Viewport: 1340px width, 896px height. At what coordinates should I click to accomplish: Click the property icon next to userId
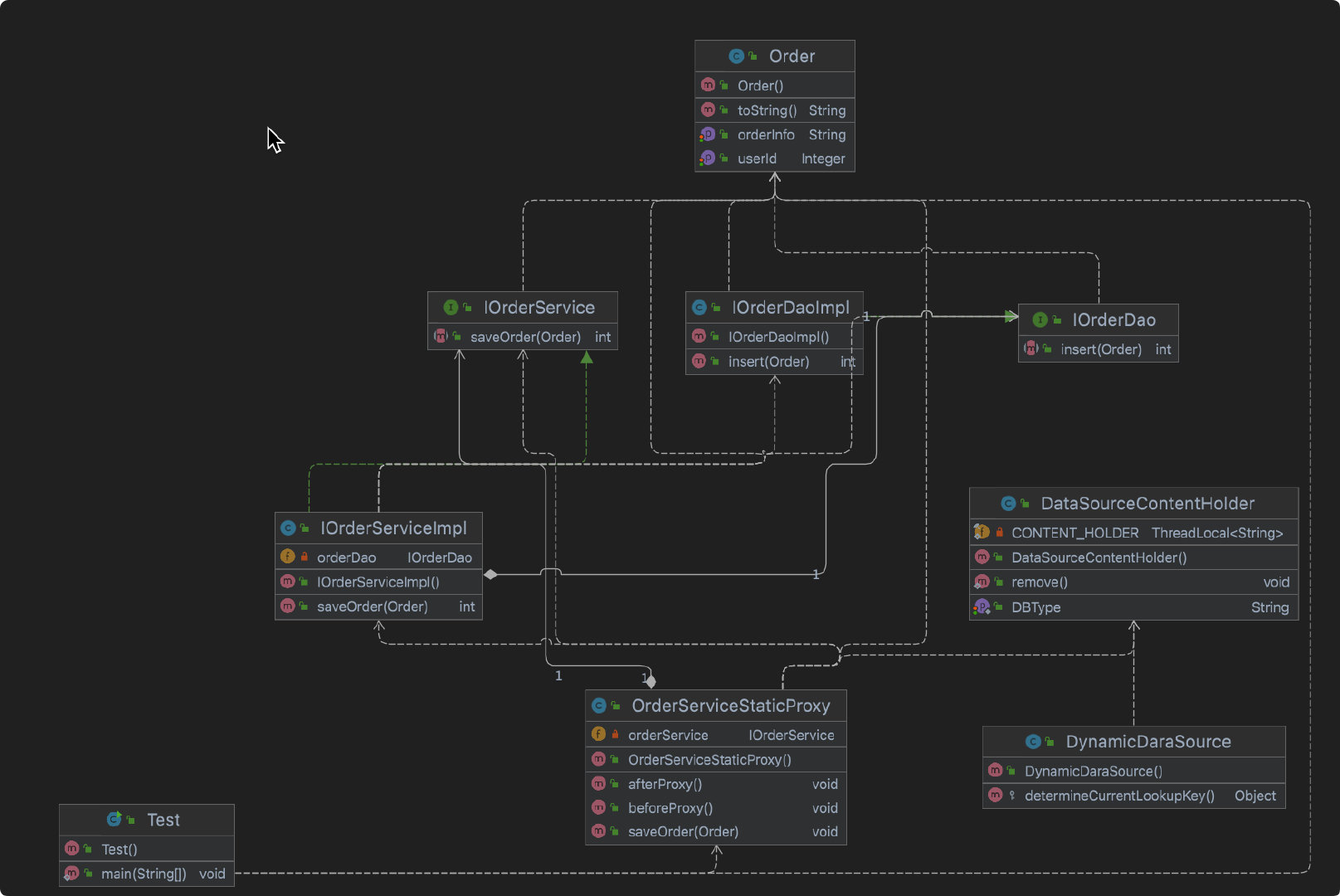pyautogui.click(x=707, y=158)
